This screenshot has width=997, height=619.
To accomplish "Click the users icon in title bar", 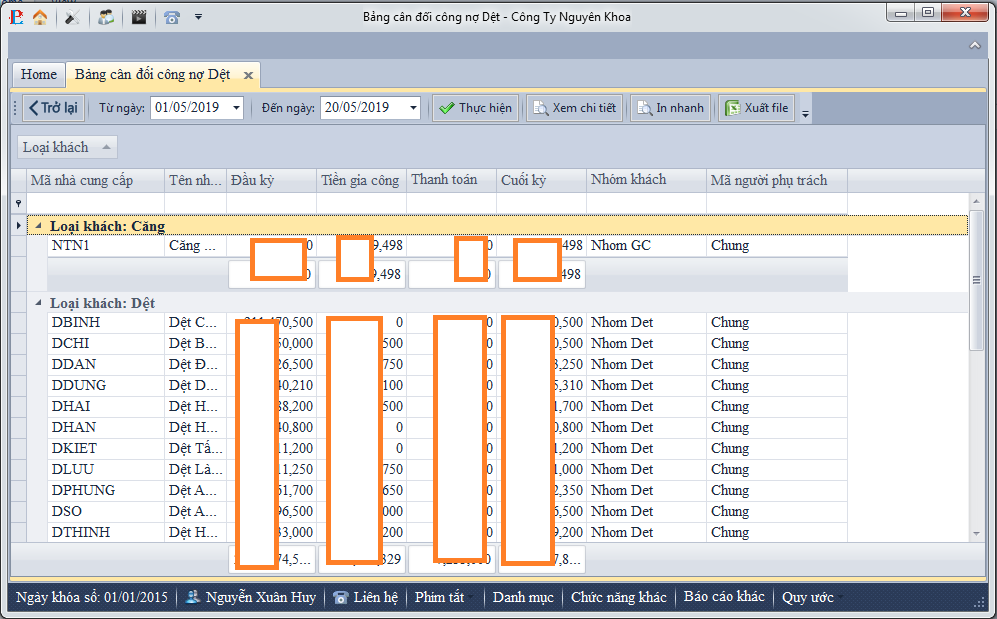I will tap(106, 17).
